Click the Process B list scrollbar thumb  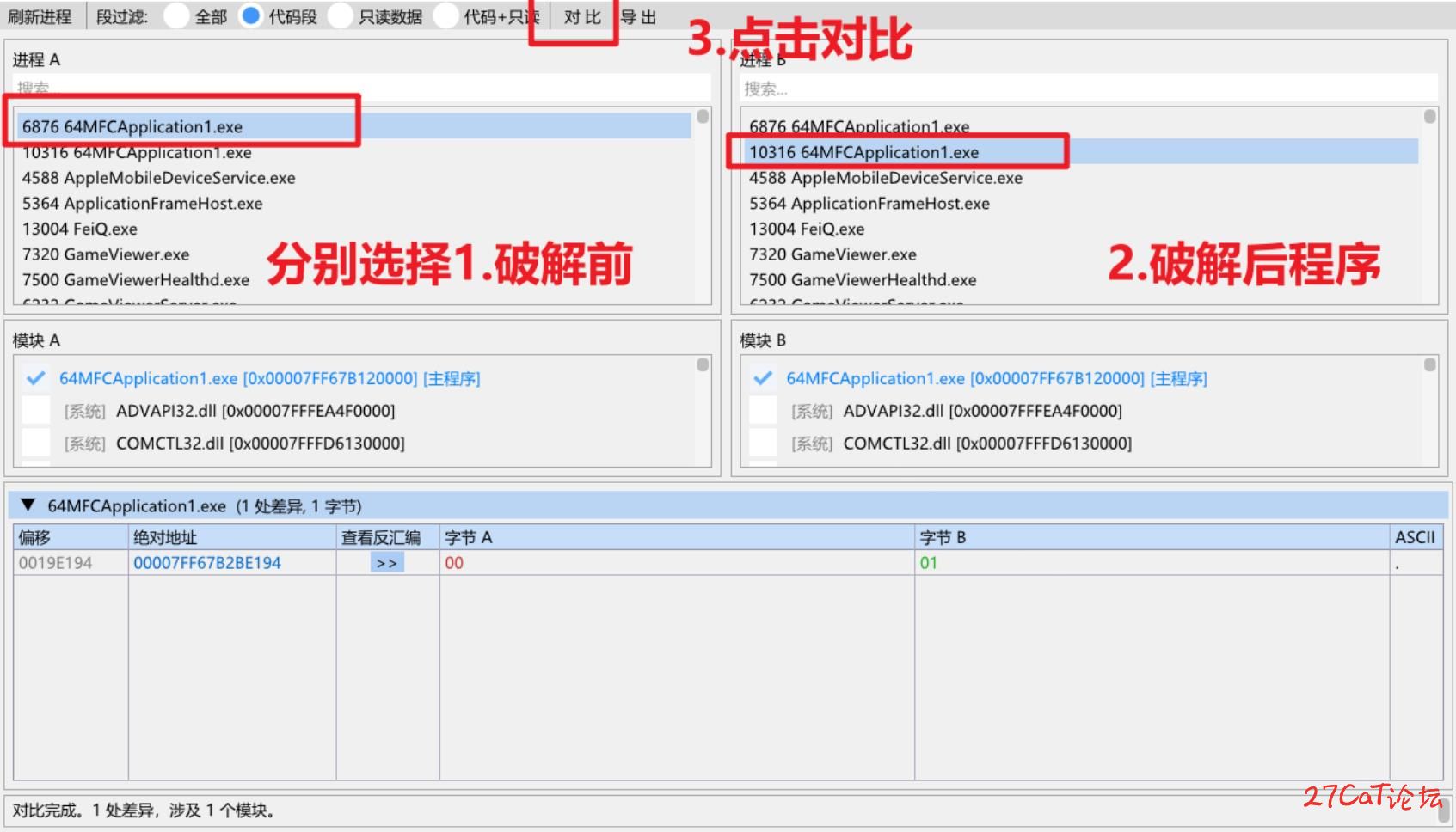1430,116
